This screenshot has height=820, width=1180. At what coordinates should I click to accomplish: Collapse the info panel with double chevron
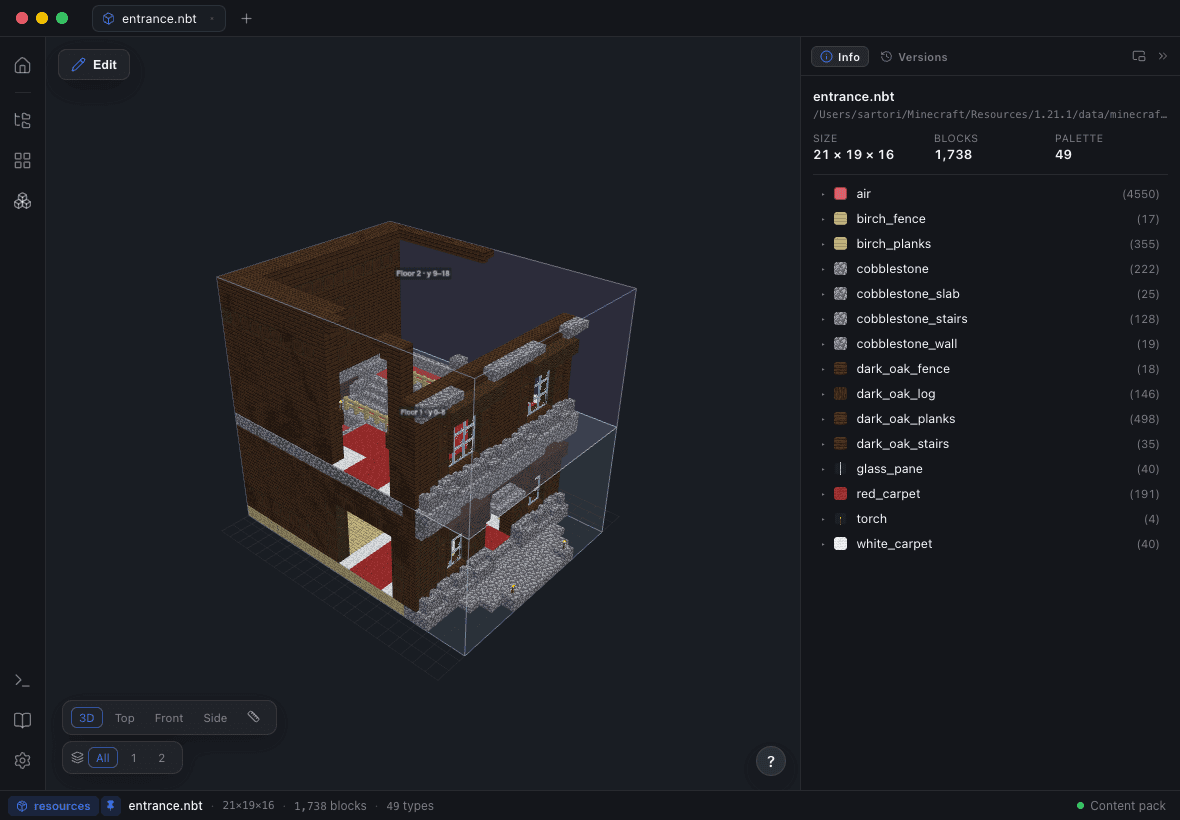1163,56
